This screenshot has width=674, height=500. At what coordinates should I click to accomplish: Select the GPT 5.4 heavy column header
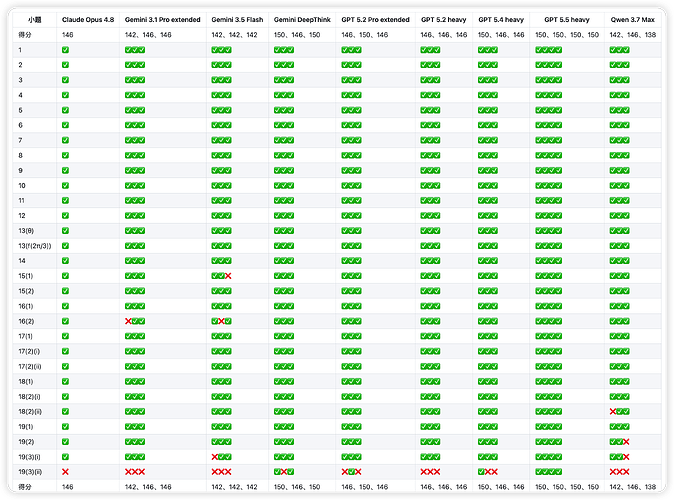pyautogui.click(x=501, y=20)
